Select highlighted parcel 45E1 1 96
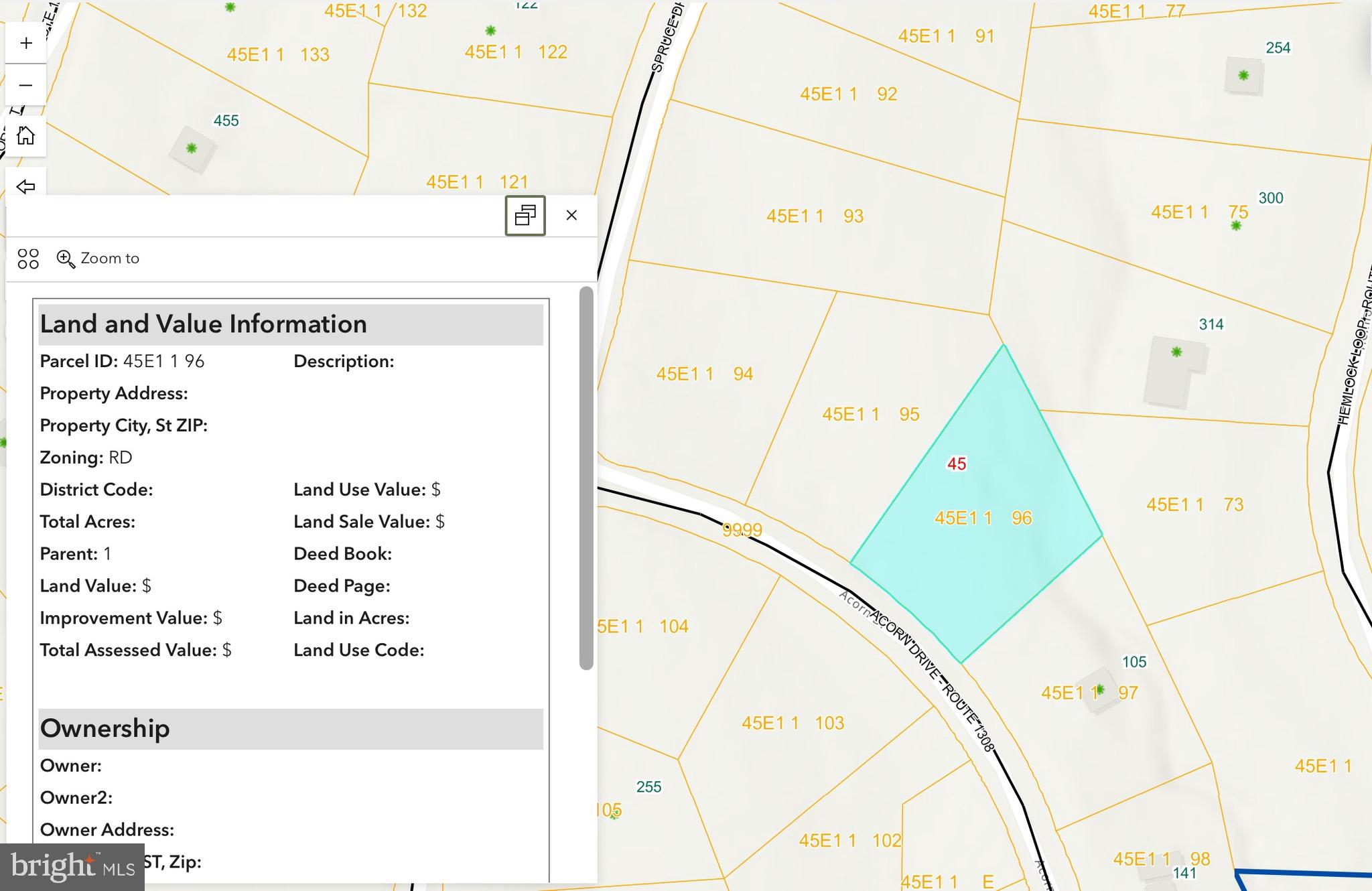This screenshot has height=891, width=1372. point(983,518)
